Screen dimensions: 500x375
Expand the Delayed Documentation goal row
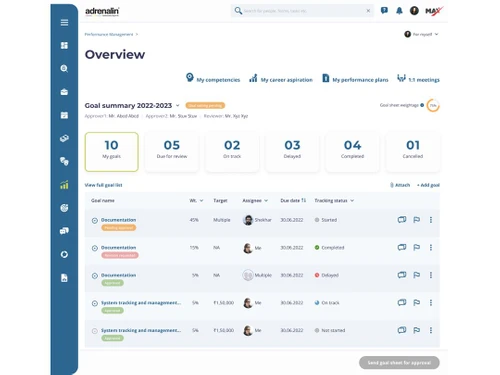(95, 276)
